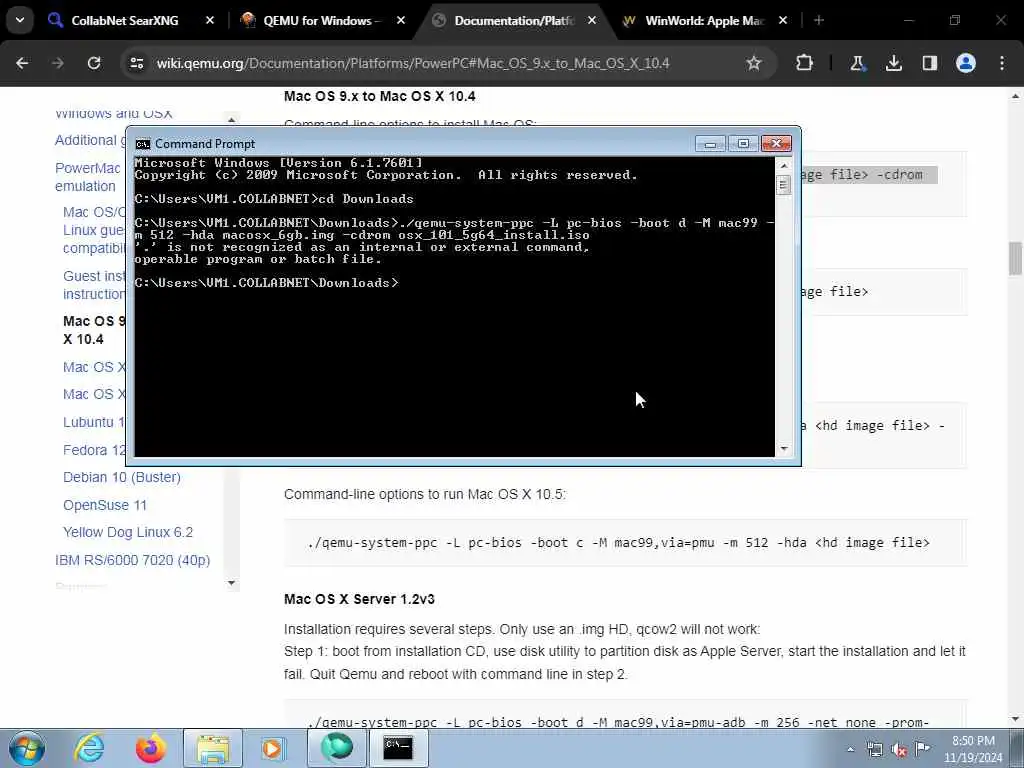Click the page vertical scrollbar thumb

pos(1015,259)
